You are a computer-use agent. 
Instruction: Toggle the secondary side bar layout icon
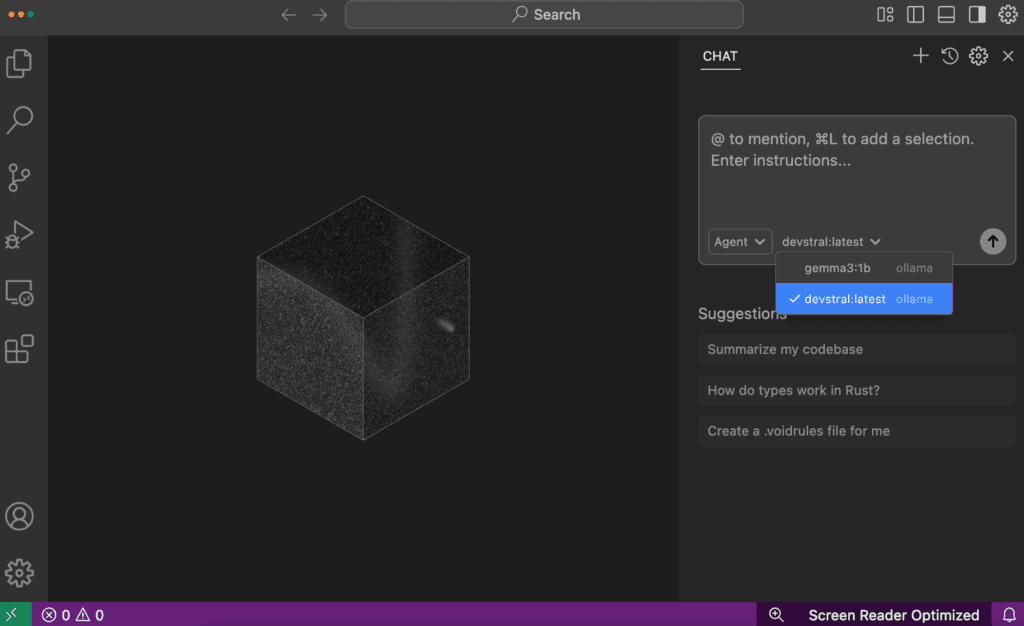(977, 14)
